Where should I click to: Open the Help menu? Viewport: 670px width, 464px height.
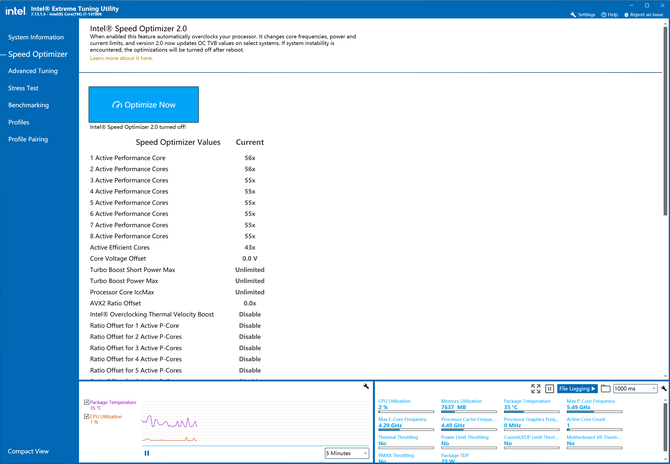(x=609, y=15)
